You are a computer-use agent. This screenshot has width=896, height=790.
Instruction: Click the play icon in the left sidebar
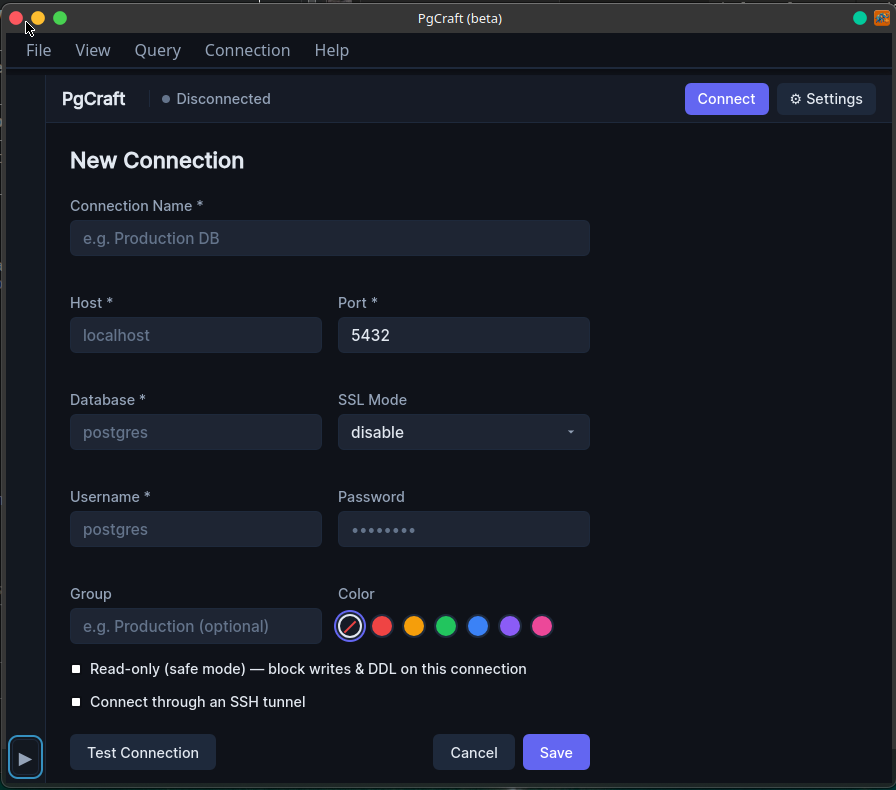[25, 758]
